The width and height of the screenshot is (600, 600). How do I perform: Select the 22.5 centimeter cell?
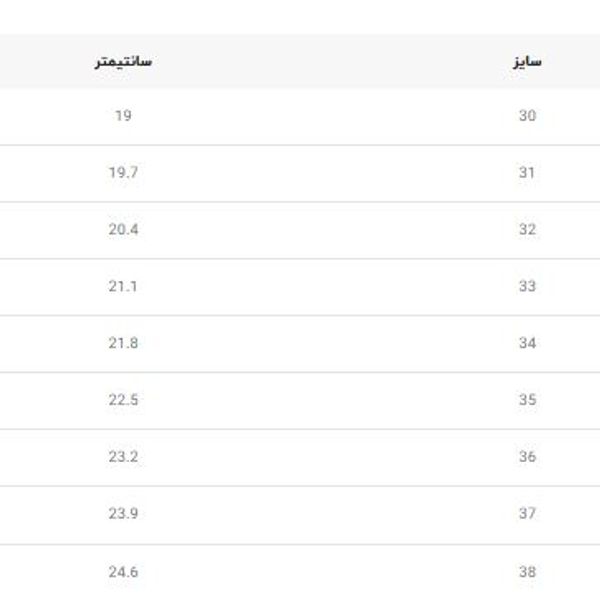123,401
